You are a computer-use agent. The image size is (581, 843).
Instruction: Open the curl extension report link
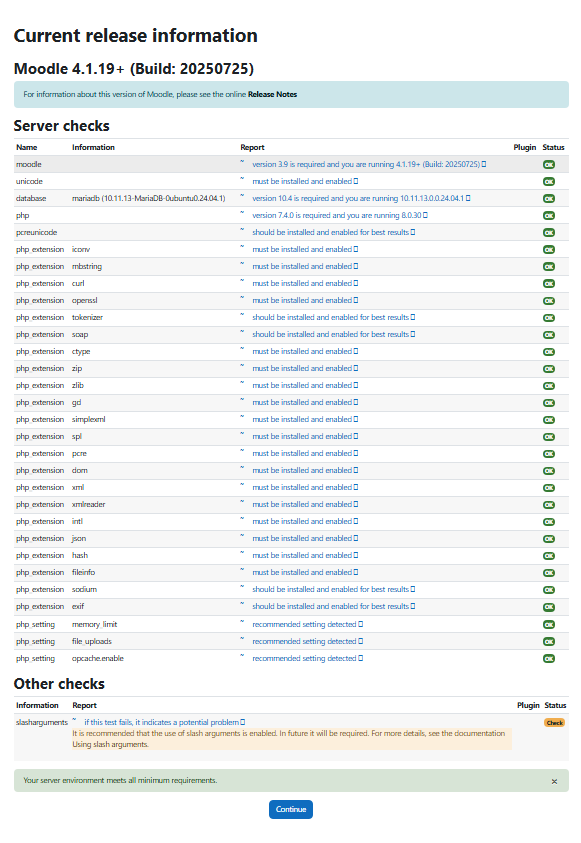click(305, 284)
